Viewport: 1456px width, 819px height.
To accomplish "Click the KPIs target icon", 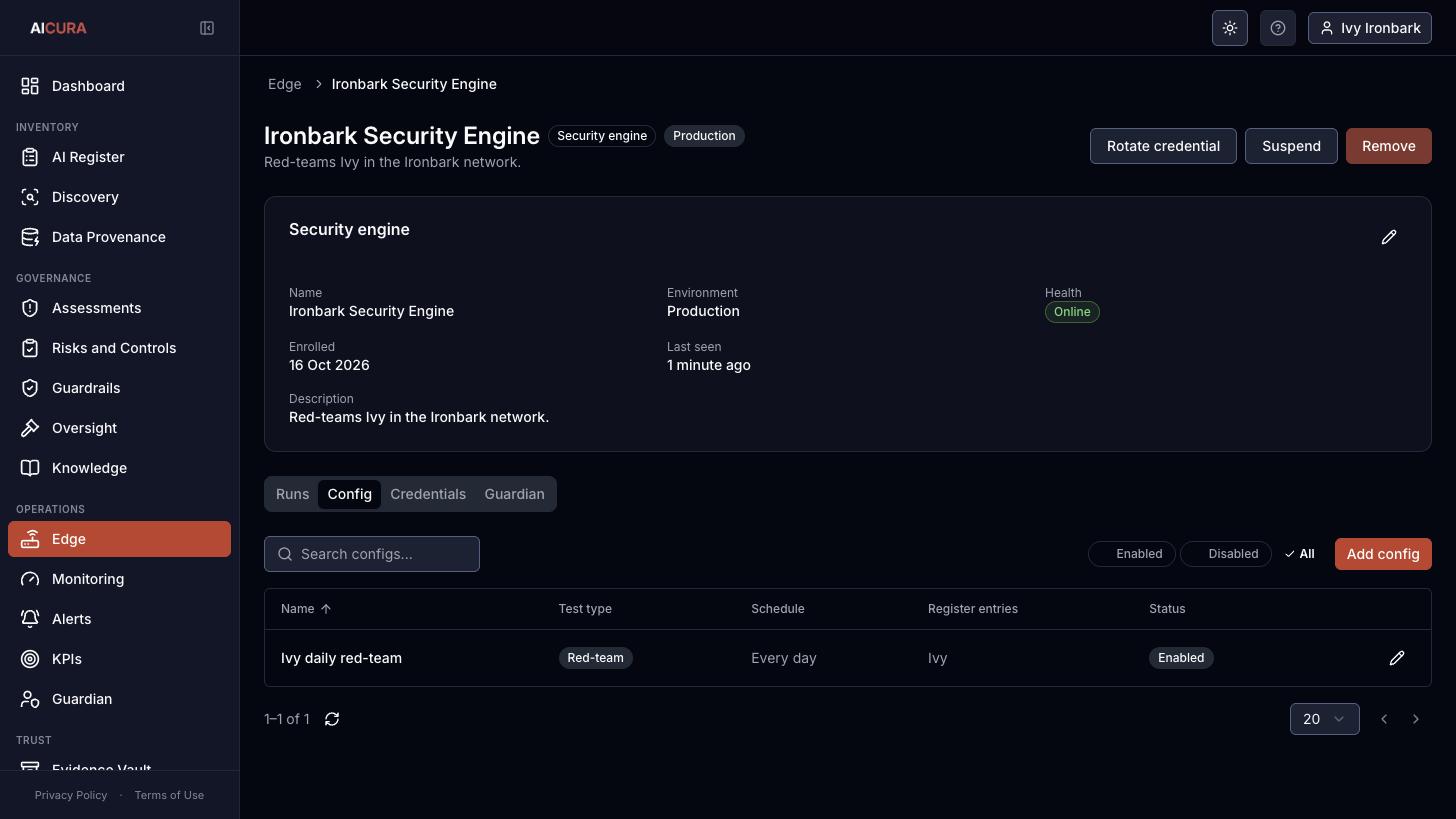I will click(x=30, y=659).
